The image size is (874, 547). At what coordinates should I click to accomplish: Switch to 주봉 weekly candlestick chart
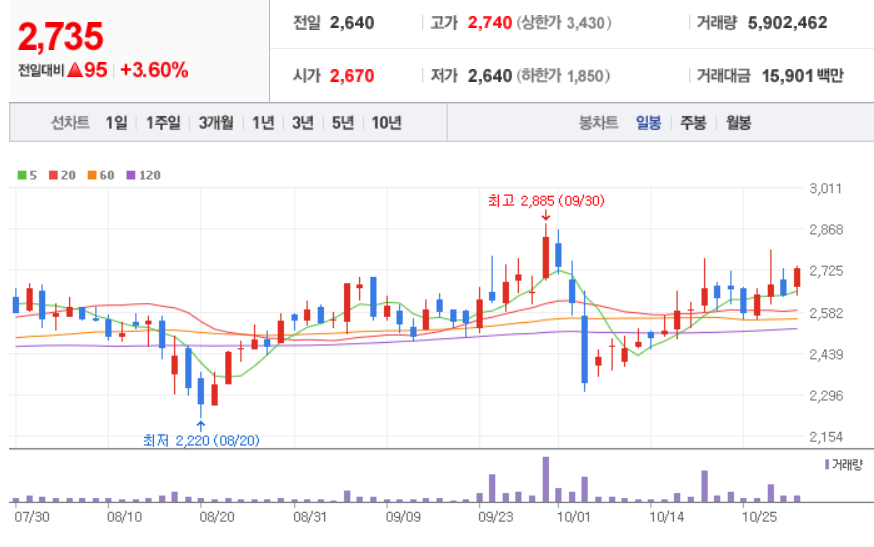[x=693, y=122]
